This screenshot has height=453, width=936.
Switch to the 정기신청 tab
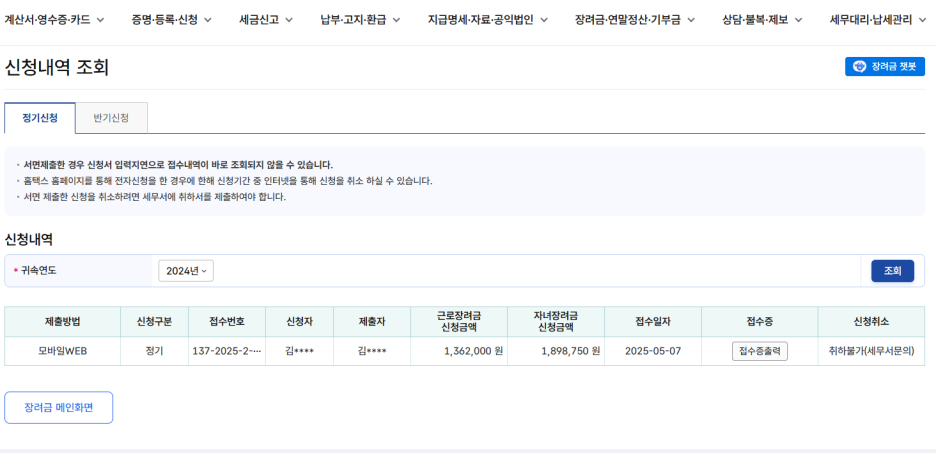[40, 118]
